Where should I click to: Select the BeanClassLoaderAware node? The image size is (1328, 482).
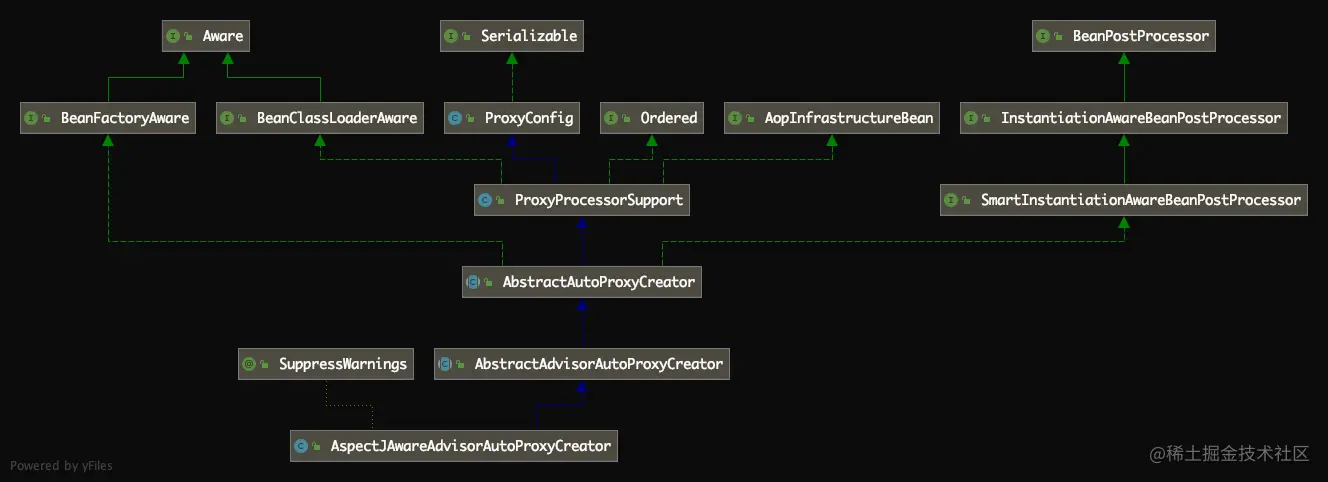coord(320,118)
